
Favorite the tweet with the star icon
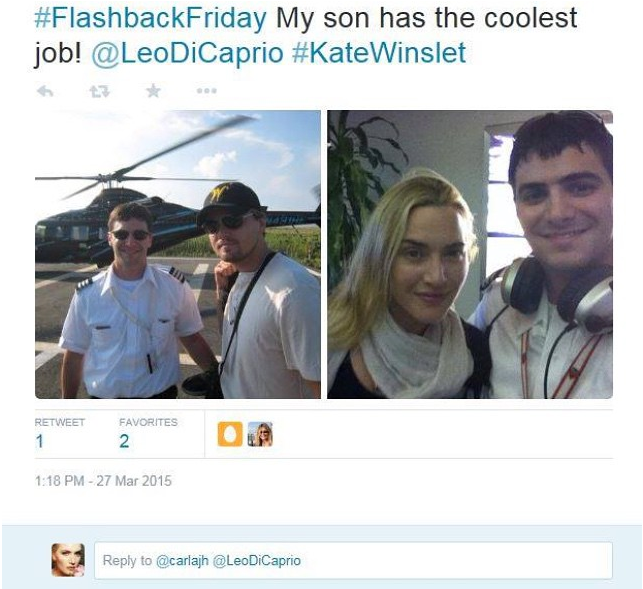153,91
